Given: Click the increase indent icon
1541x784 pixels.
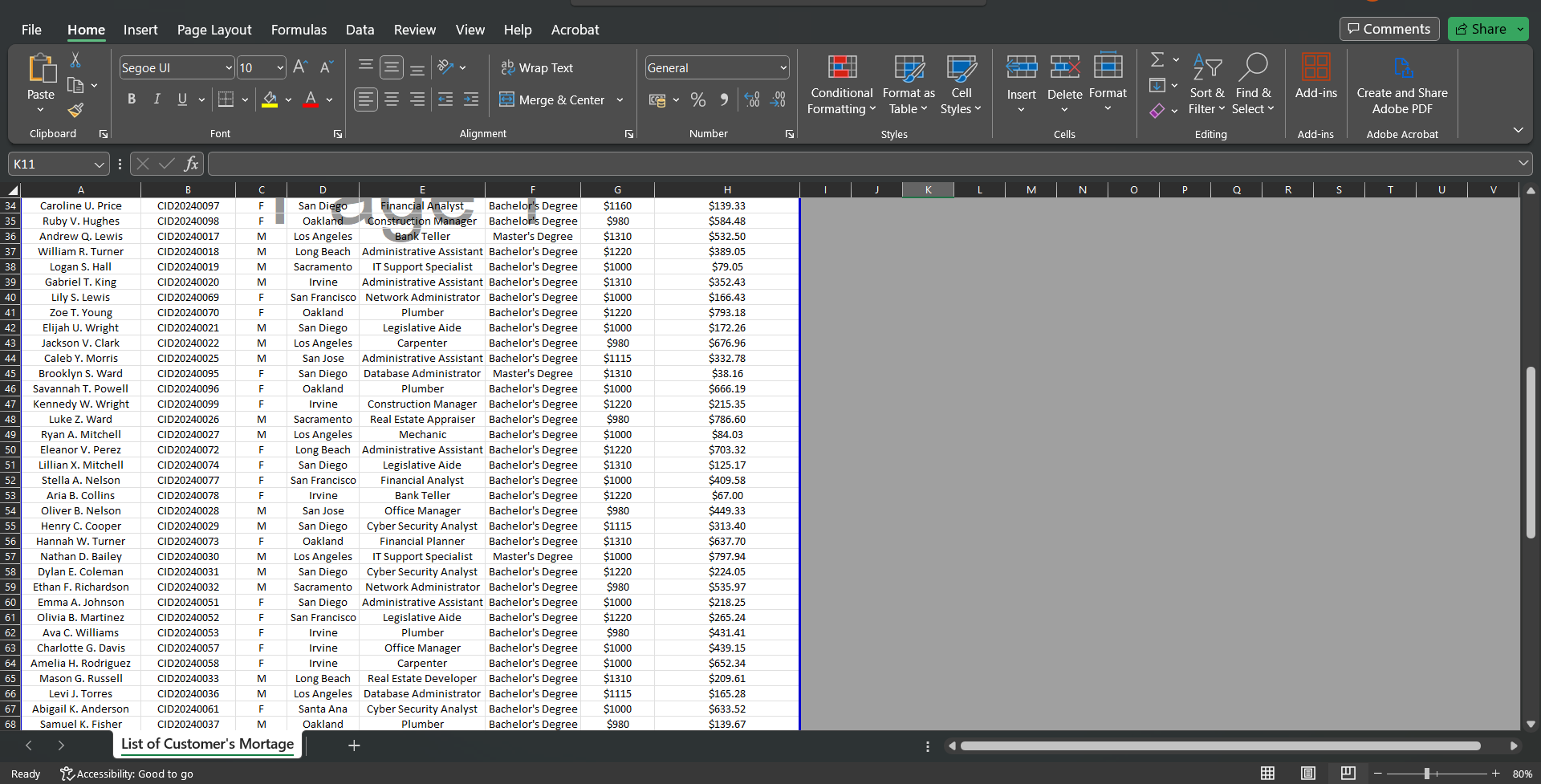Looking at the screenshot, I should pos(471,100).
